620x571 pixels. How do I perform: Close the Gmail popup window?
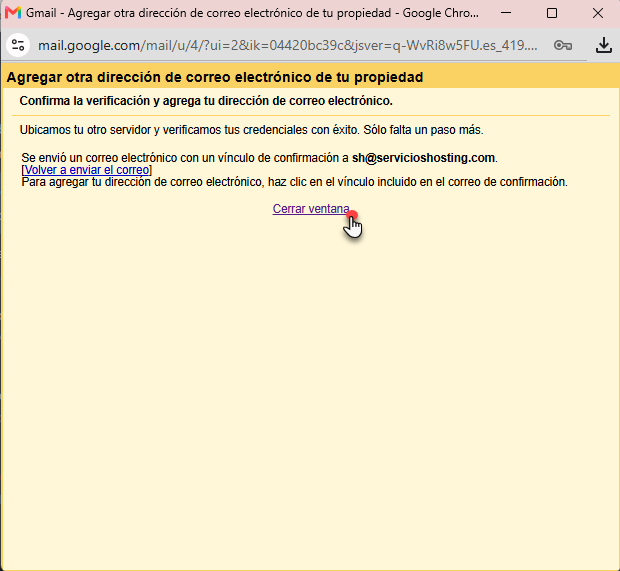tap(597, 13)
